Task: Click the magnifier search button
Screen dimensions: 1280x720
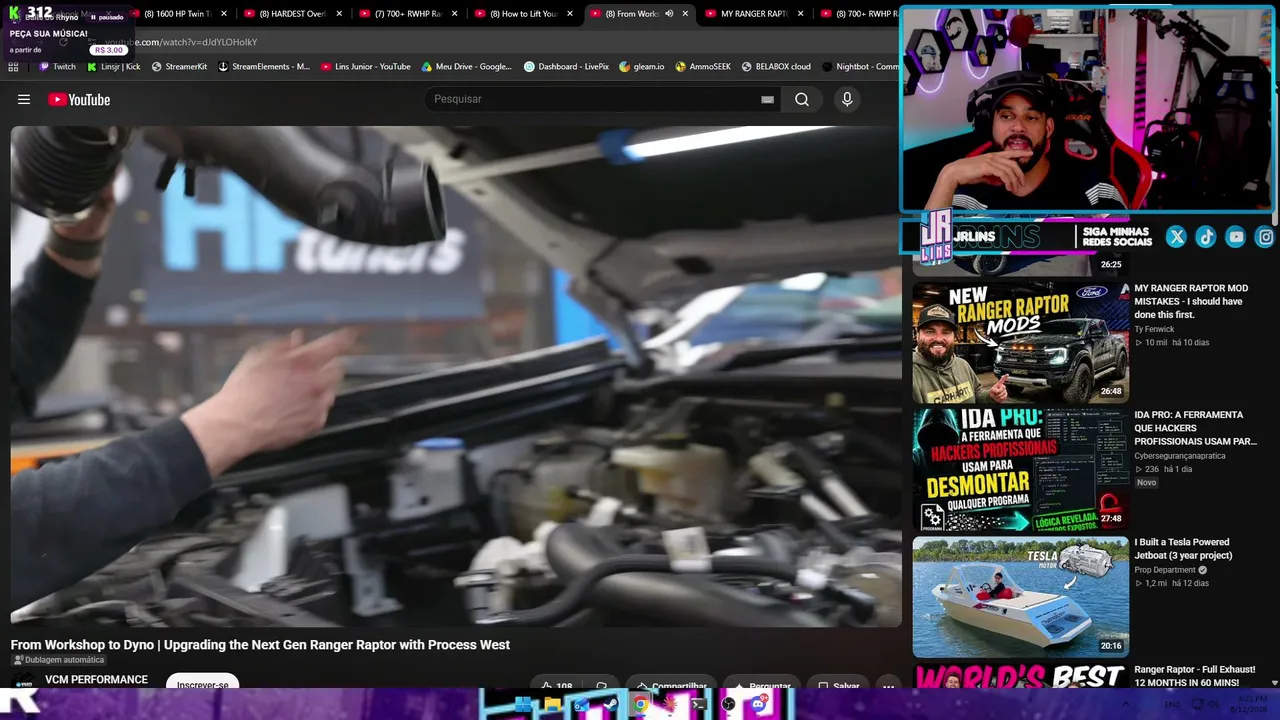Action: click(802, 99)
